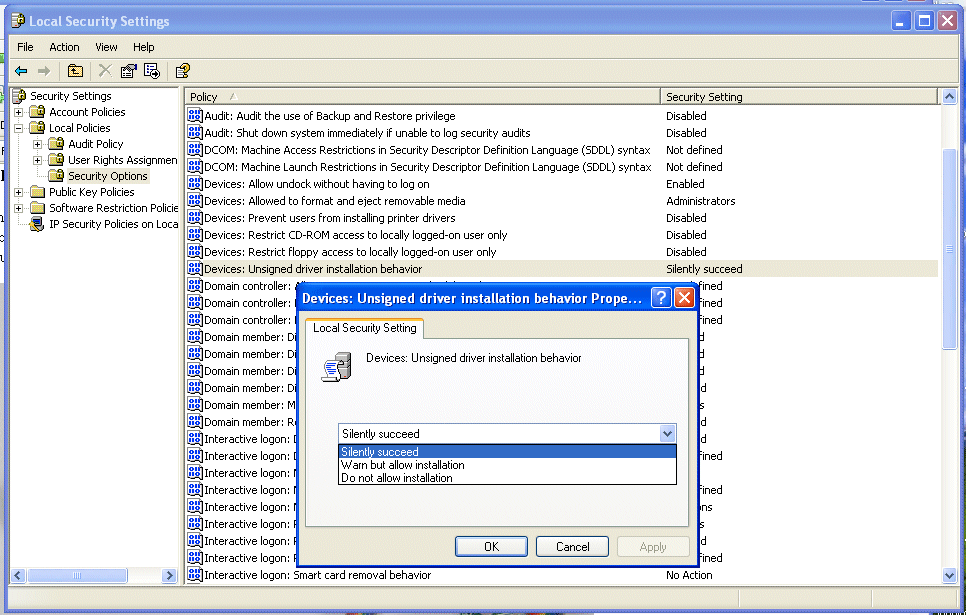Collapse the Local Policies tree node
Screen dimensions: 966x615
[x=18, y=127]
